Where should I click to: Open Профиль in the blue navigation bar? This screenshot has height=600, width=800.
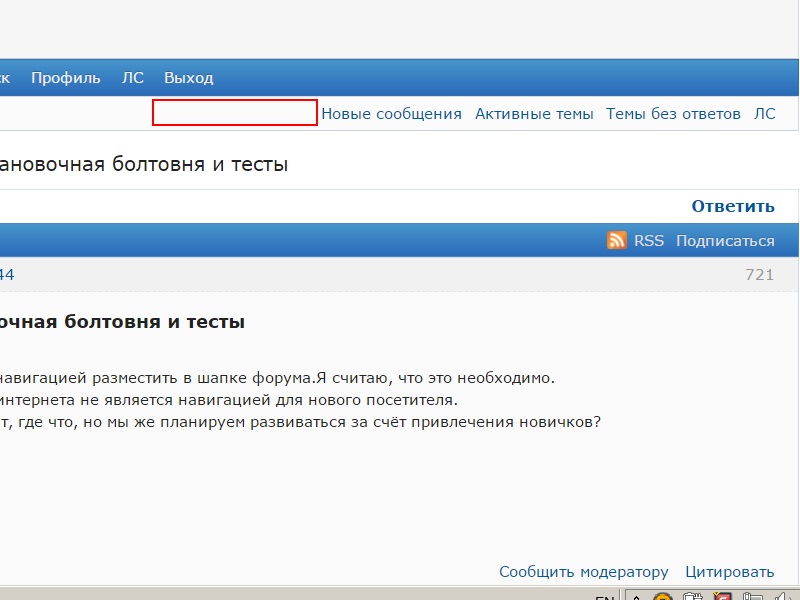click(66, 78)
